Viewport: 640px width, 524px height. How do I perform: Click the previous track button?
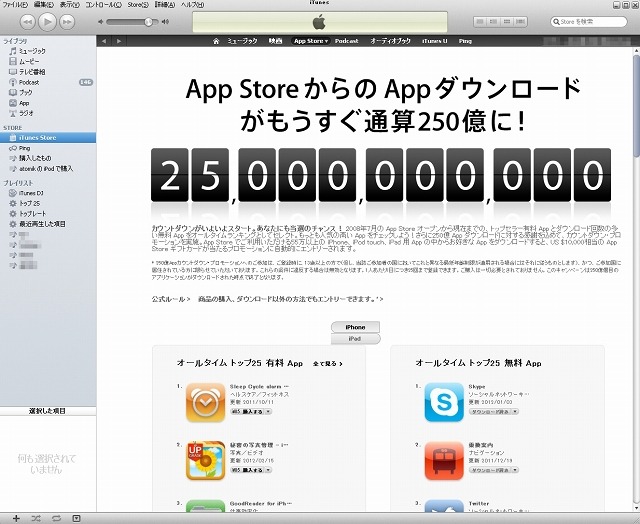coord(27,22)
